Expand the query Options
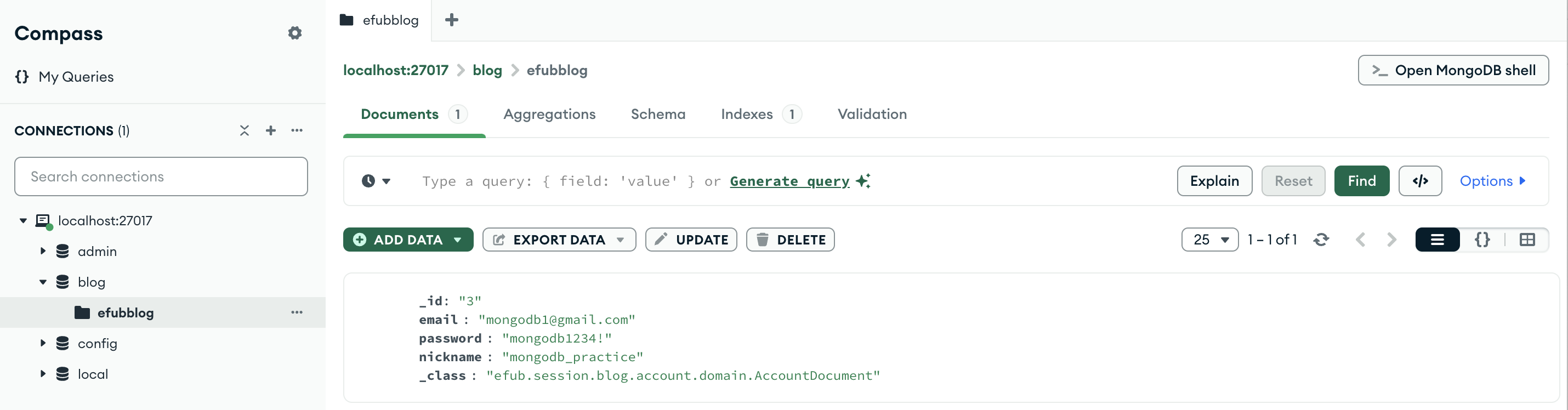Screen dimensions: 1568x410 pyautogui.click(x=1492, y=181)
